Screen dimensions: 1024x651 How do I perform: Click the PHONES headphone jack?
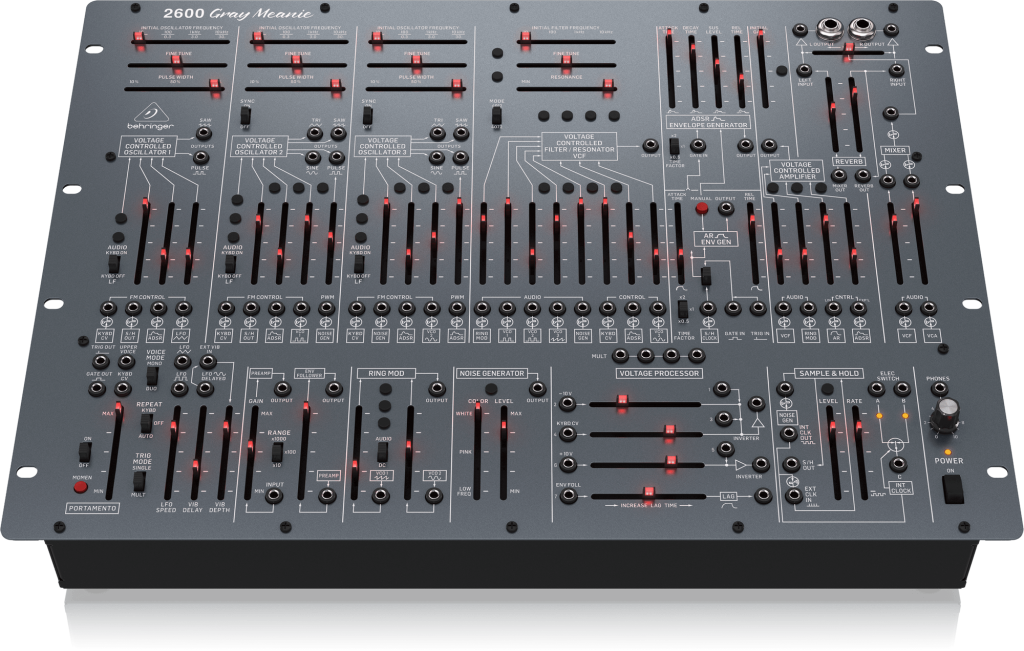click(x=938, y=388)
